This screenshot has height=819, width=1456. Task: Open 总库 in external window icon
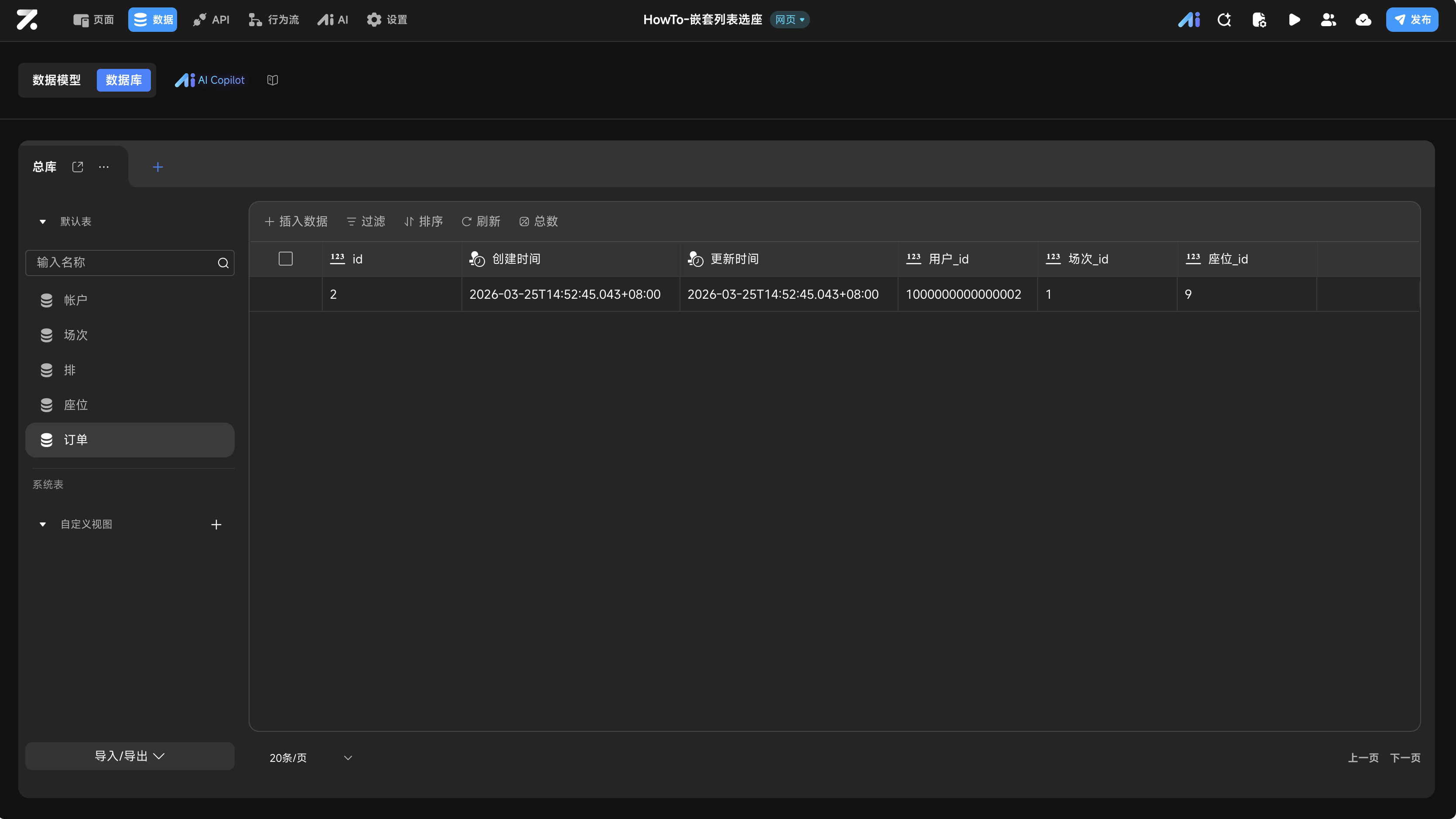point(78,167)
